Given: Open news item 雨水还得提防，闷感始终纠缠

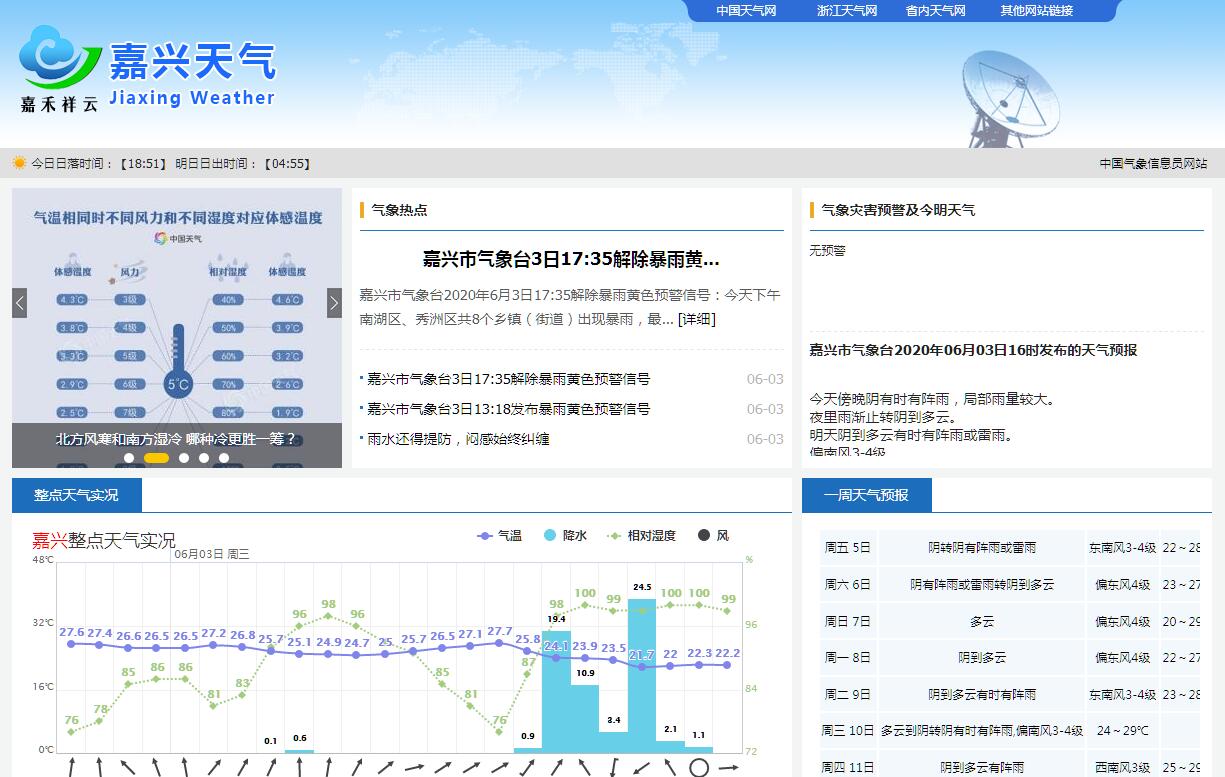Looking at the screenshot, I should [x=458, y=439].
